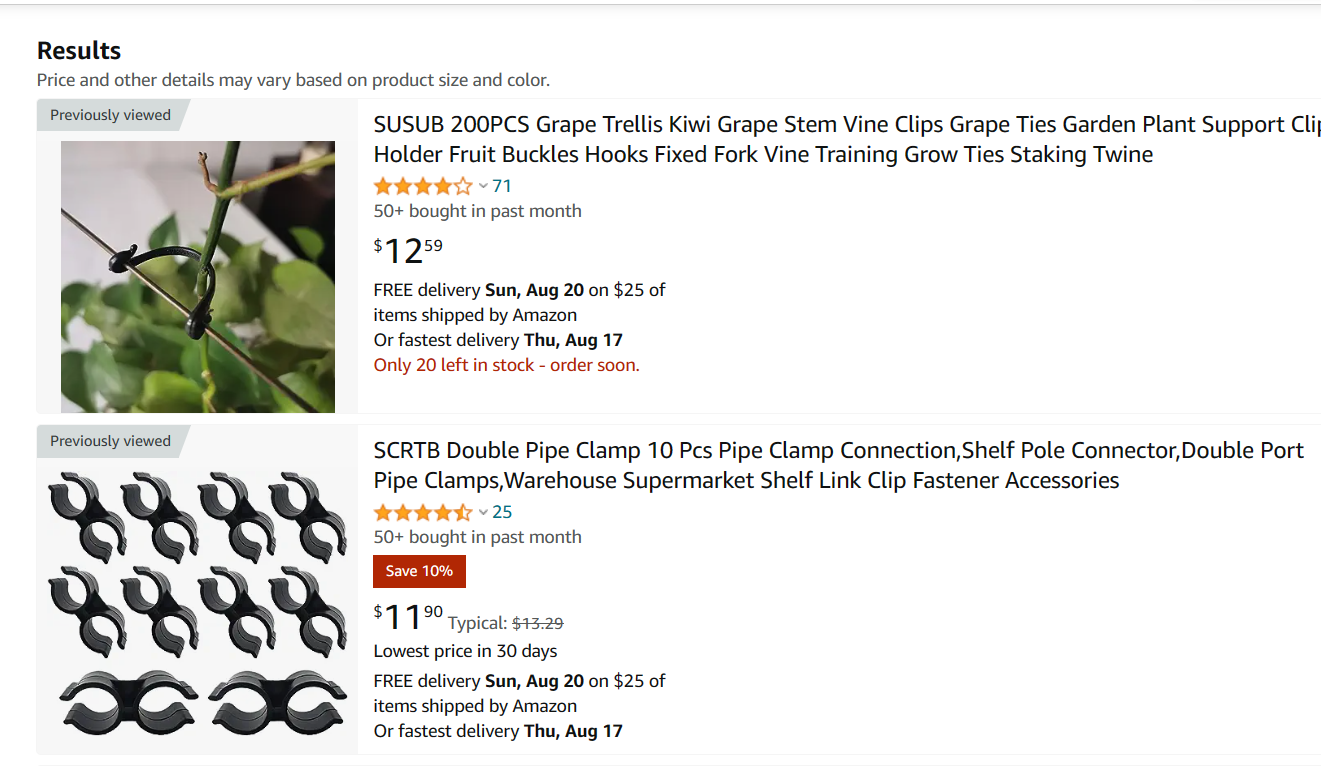The height and width of the screenshot is (766, 1321).
Task: Expand the SCRTB rating breakdown chevron
Action: point(483,513)
